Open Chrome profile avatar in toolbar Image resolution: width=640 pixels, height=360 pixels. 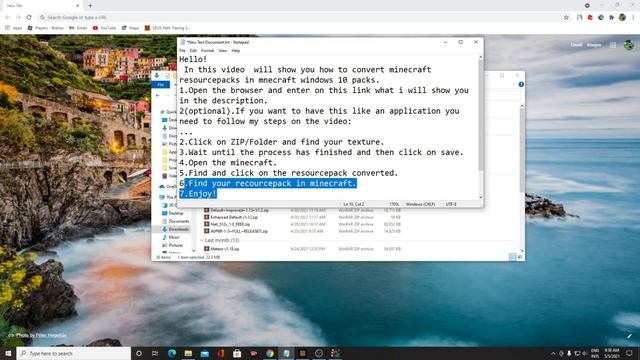(x=622, y=18)
